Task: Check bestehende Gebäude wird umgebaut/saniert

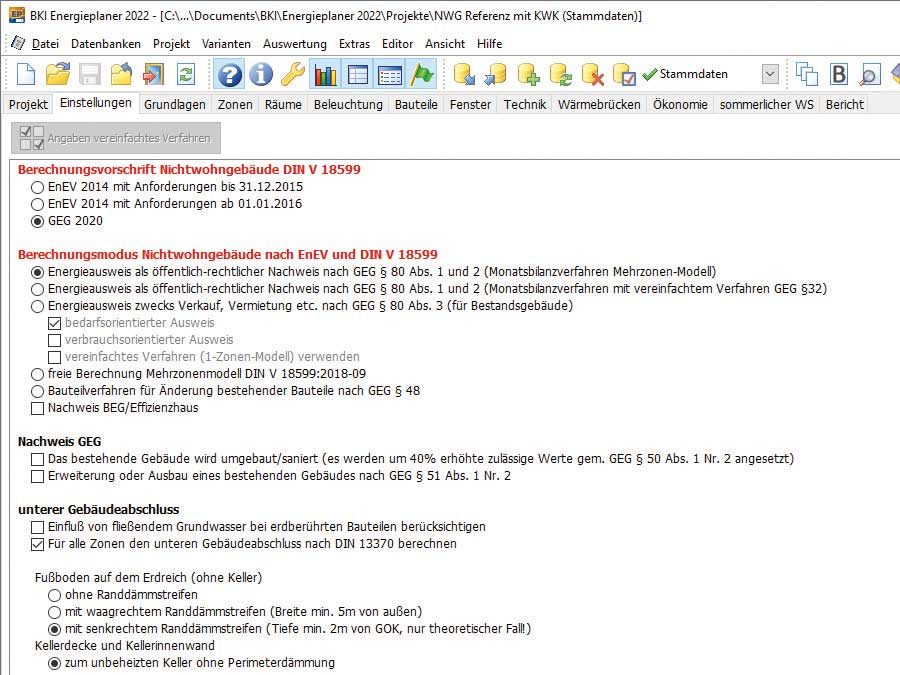Action: [37, 459]
